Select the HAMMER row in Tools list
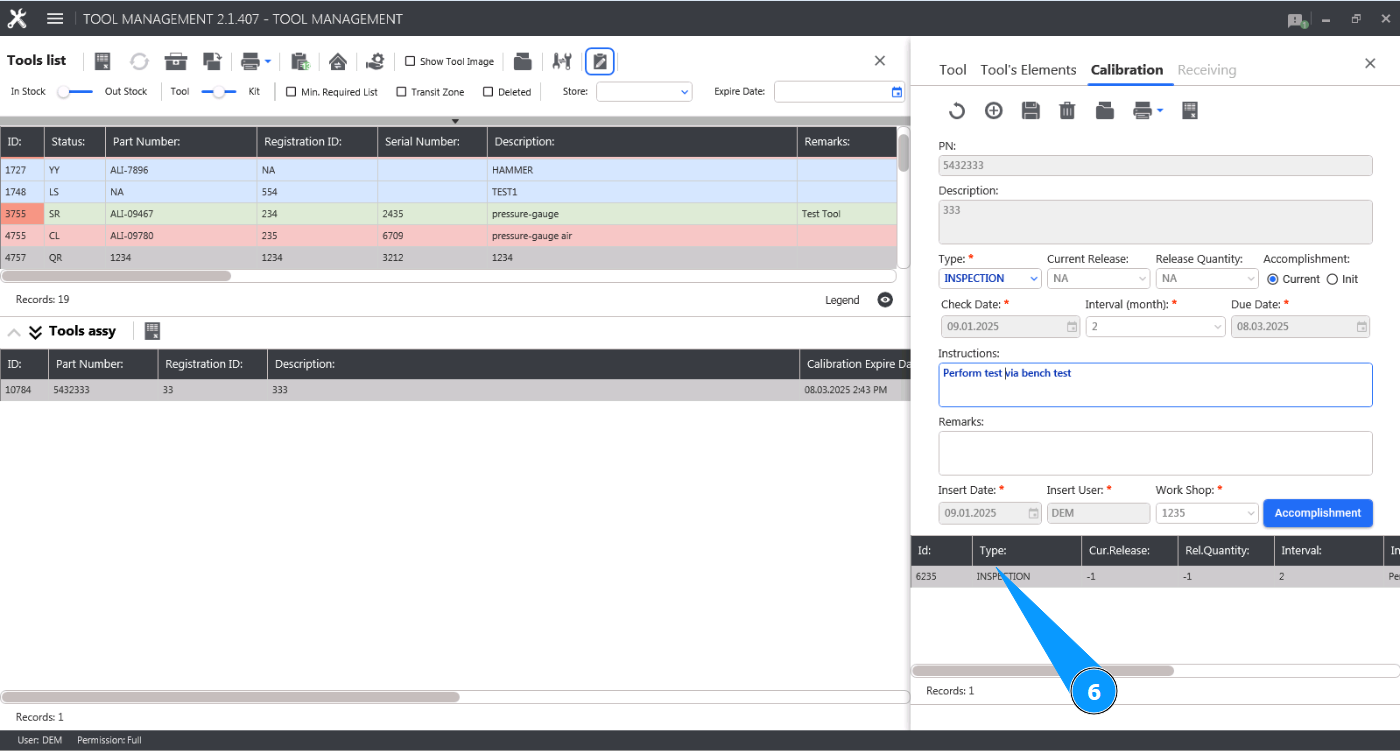 pyautogui.click(x=449, y=170)
